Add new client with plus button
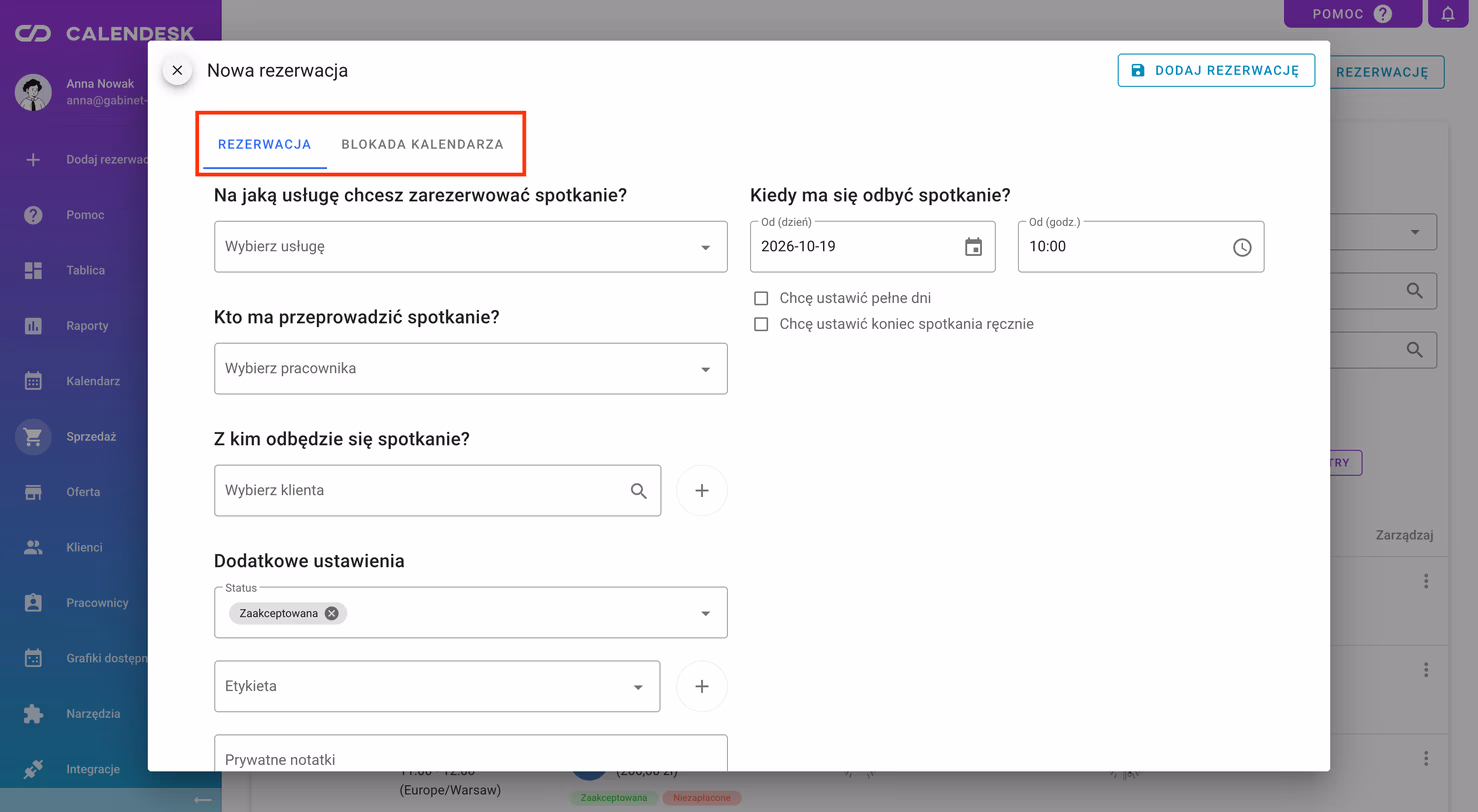The width and height of the screenshot is (1478, 812). click(x=702, y=491)
